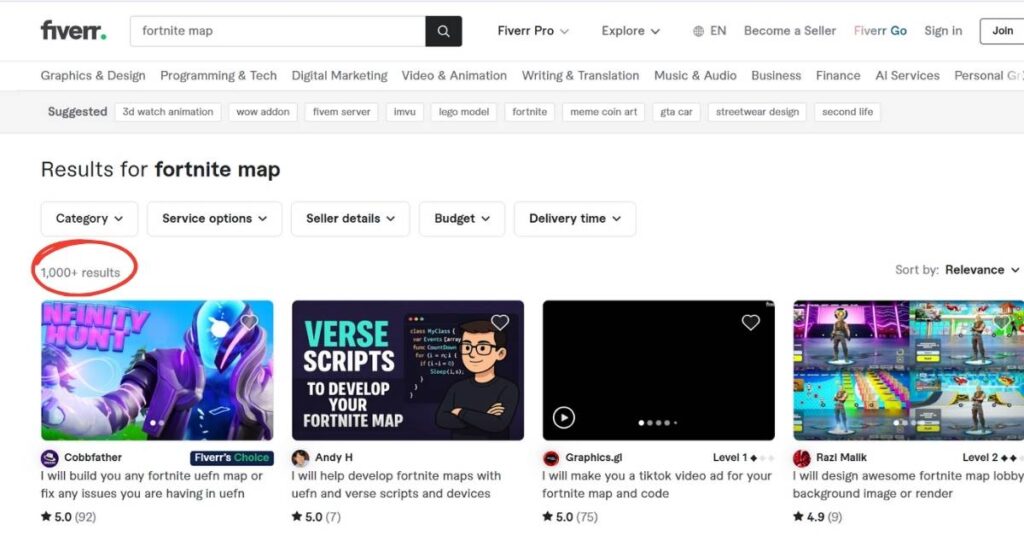The width and height of the screenshot is (1024, 536).
Task: Click the Fiverr logo
Action: [x=73, y=31]
